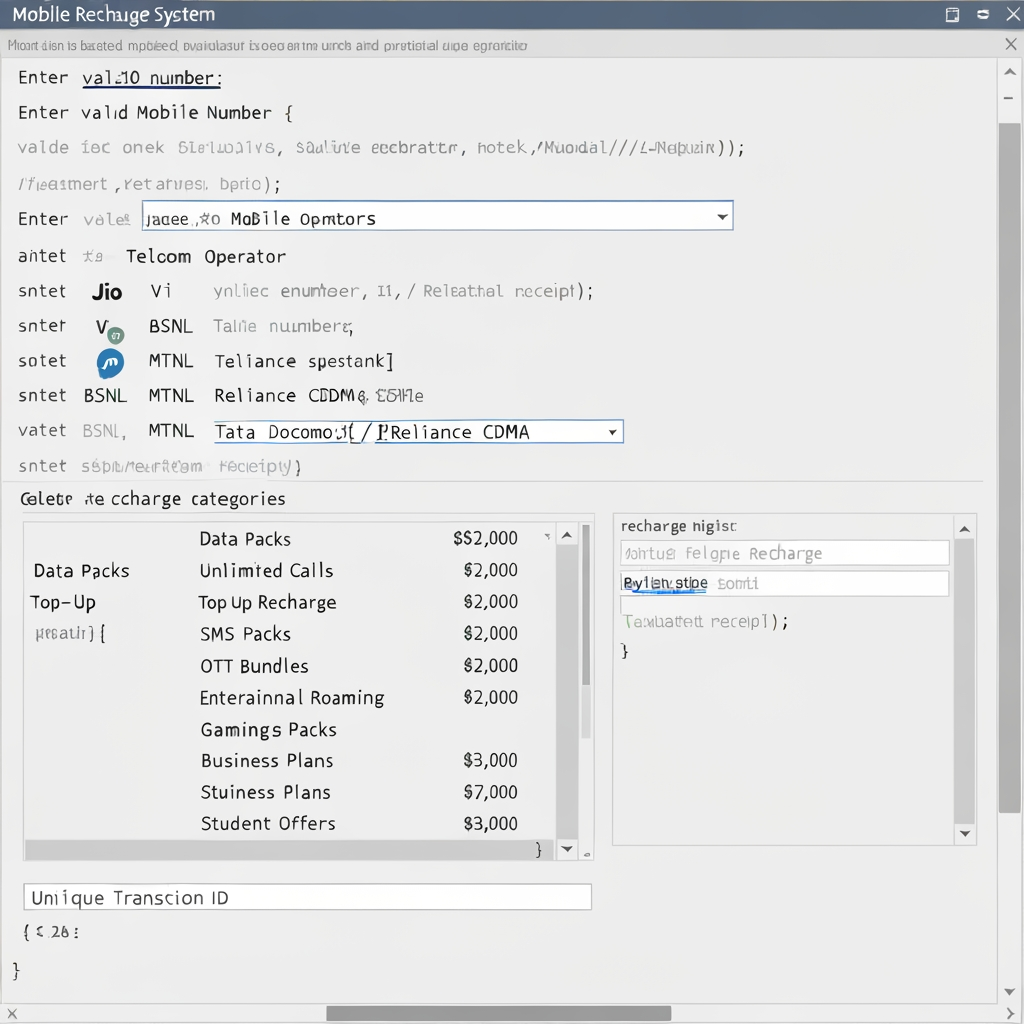Expand the Tata Docomo / Reliance CDMA combo box
This screenshot has height=1024, width=1024.
click(x=419, y=432)
